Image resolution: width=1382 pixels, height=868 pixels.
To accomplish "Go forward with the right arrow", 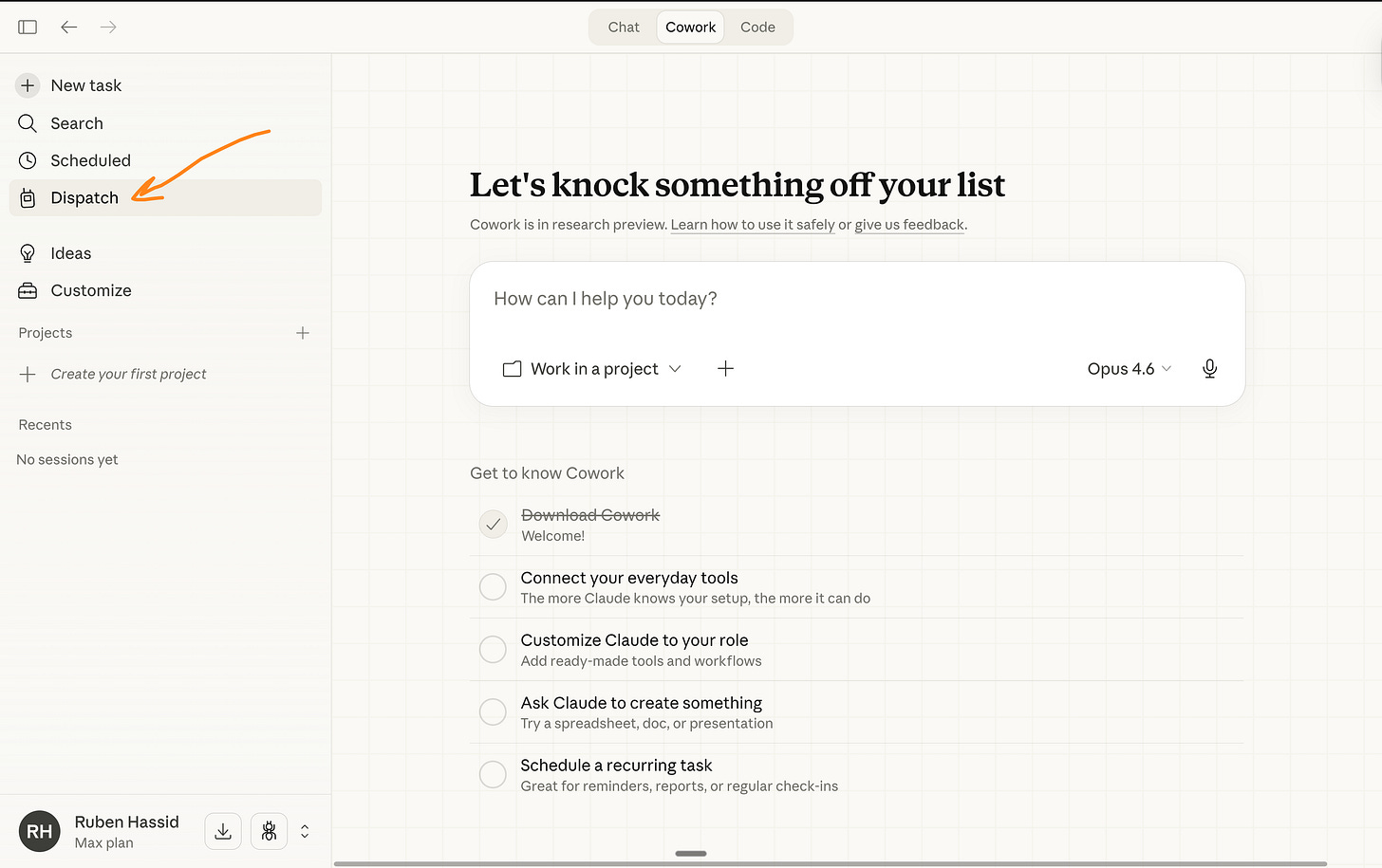I will (108, 28).
